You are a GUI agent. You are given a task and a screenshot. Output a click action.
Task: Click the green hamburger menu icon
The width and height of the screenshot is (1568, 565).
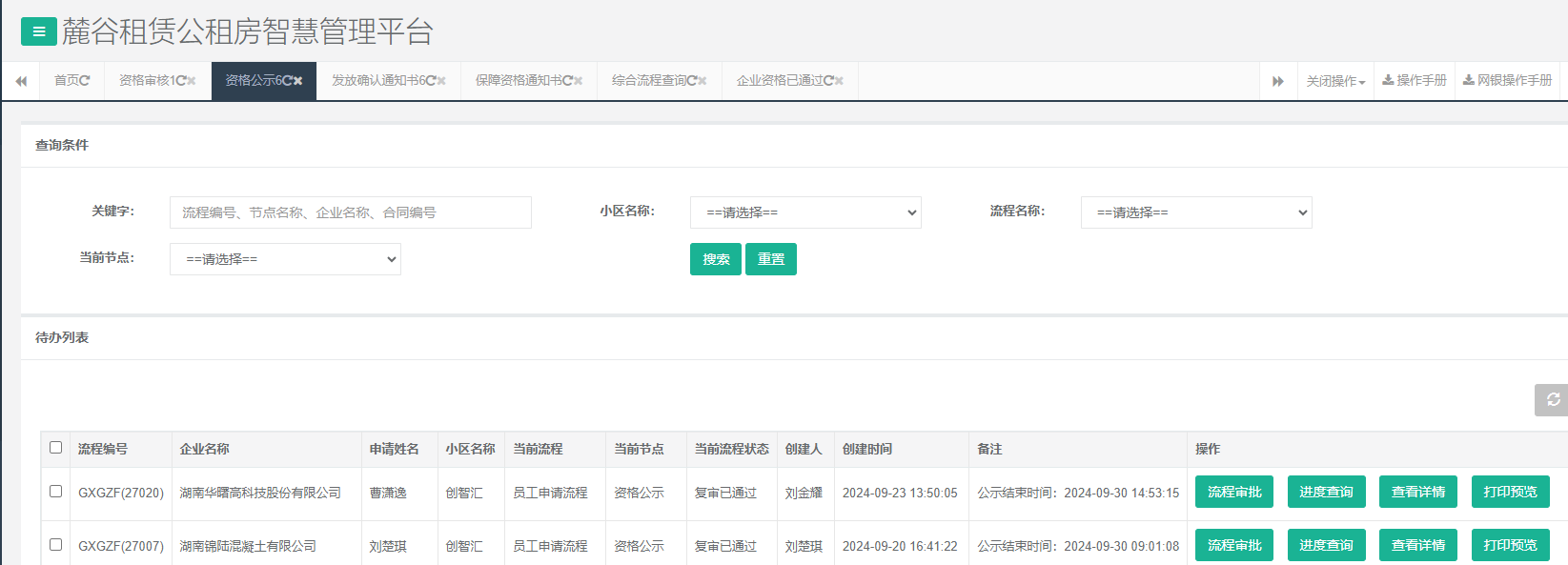pyautogui.click(x=38, y=31)
